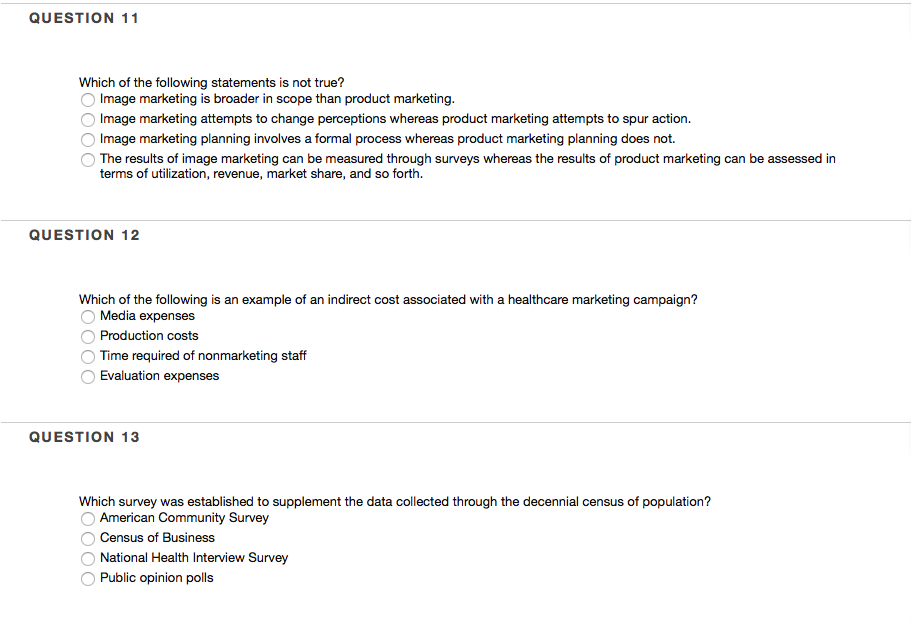Pick National Health Interview Survey answer
Screen dimensions: 911x622
pyautogui.click(x=88, y=559)
